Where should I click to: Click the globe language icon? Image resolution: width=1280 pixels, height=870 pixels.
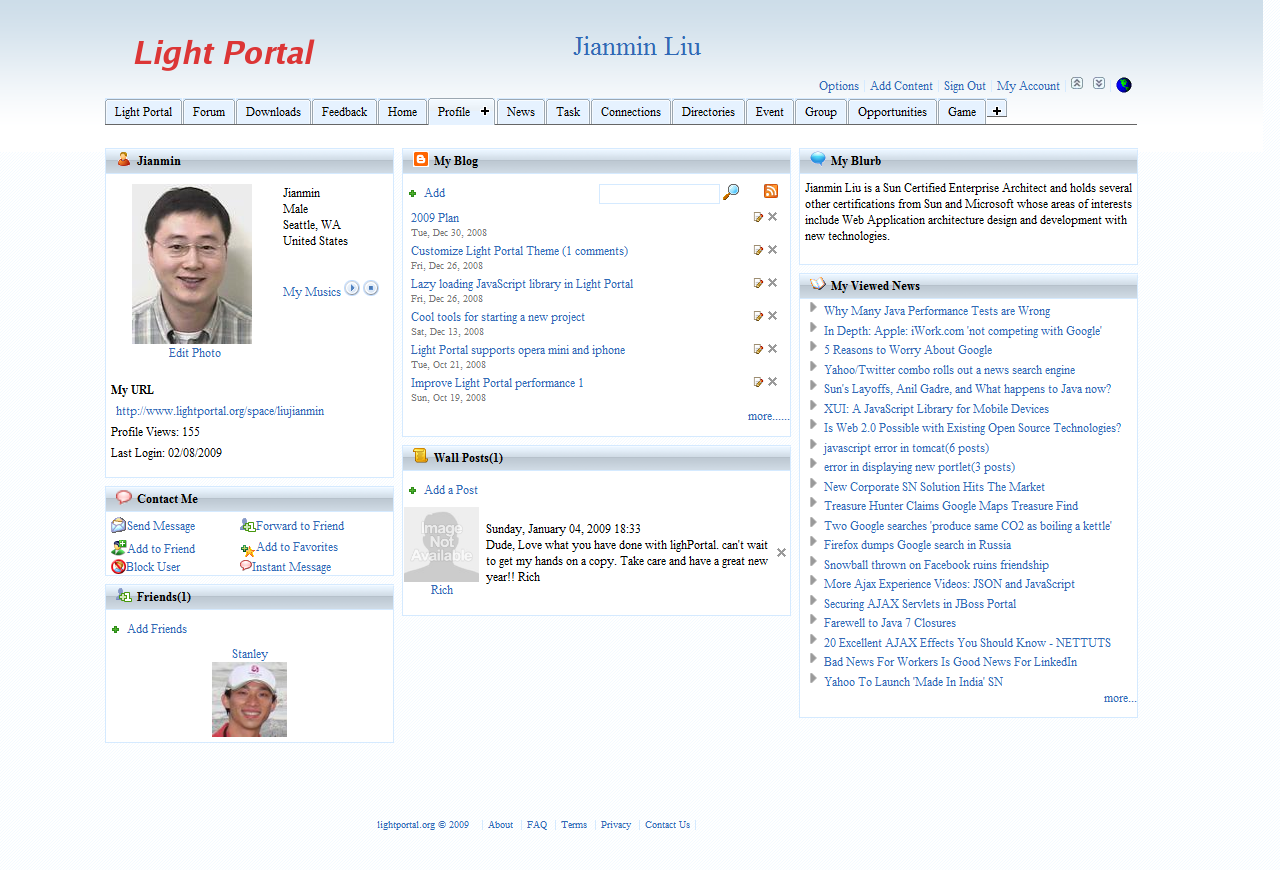1124,85
